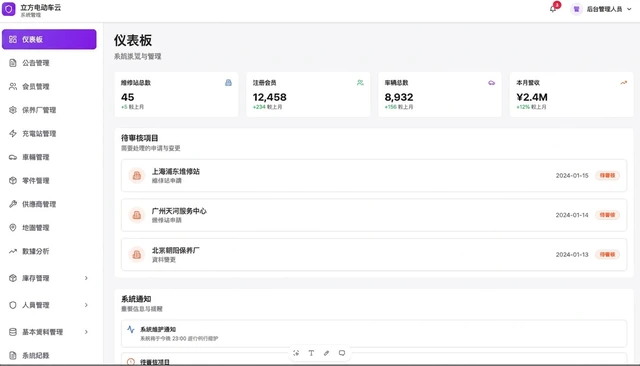Open the 系统维护通知 notice
The image size is (640, 366).
tap(374, 334)
